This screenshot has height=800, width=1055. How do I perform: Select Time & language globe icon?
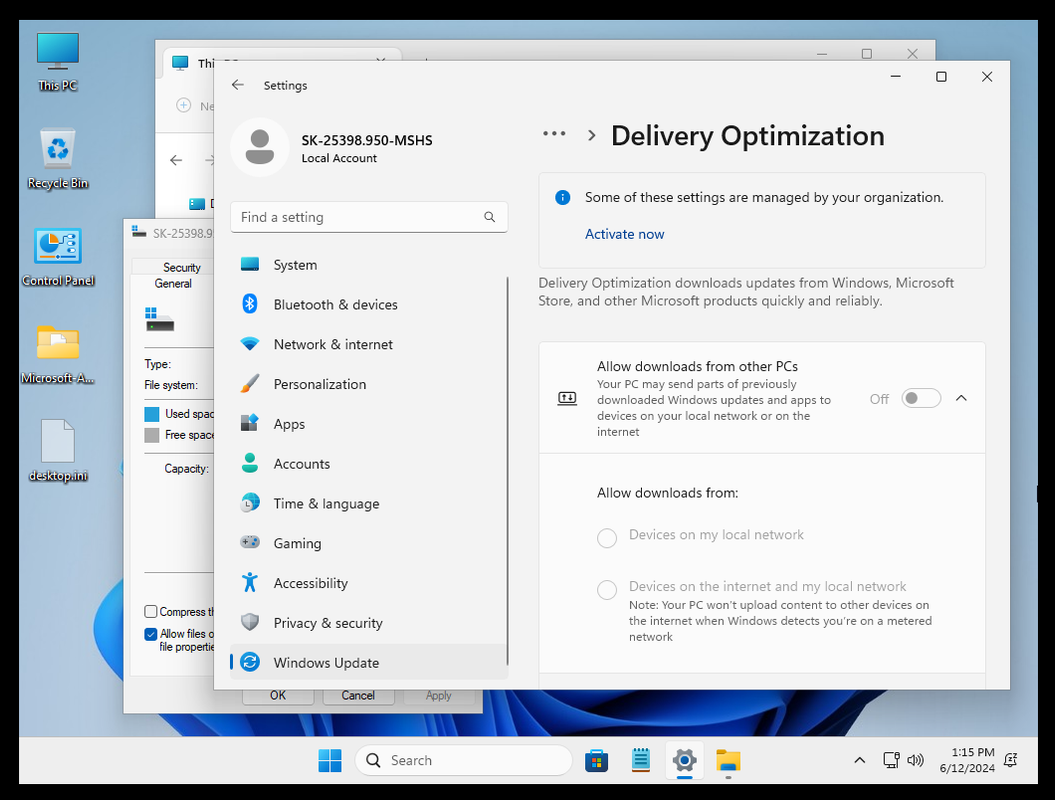click(250, 503)
